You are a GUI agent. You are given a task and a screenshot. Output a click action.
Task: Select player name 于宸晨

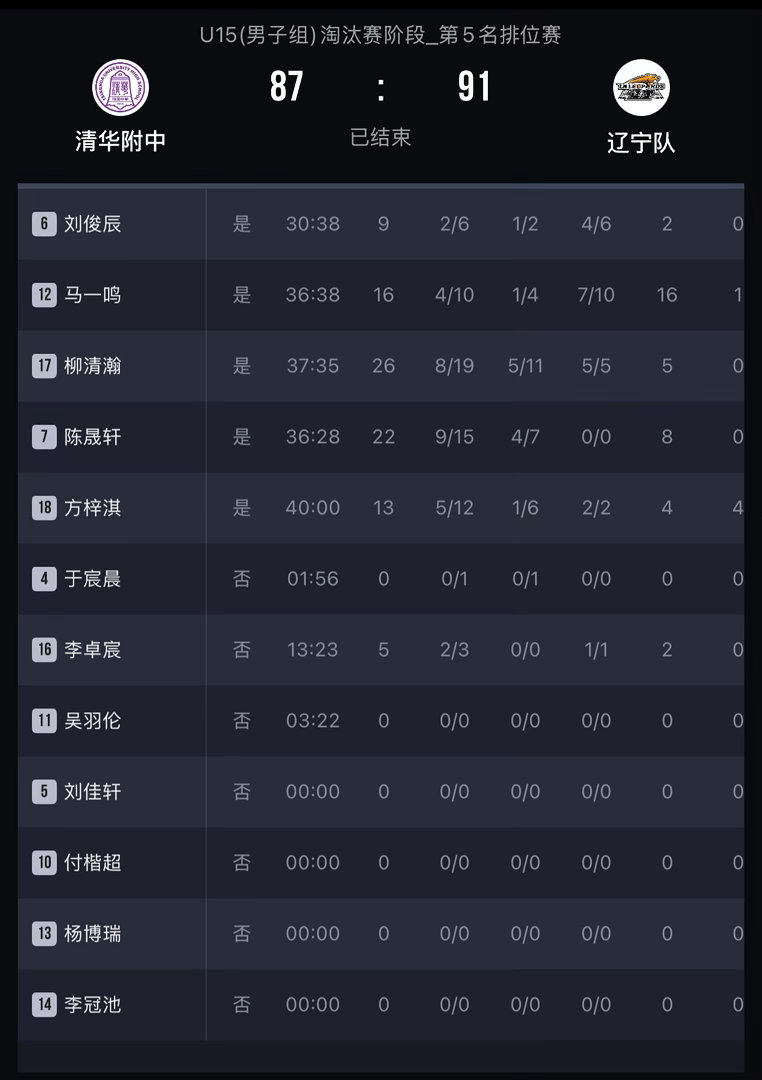tap(92, 579)
